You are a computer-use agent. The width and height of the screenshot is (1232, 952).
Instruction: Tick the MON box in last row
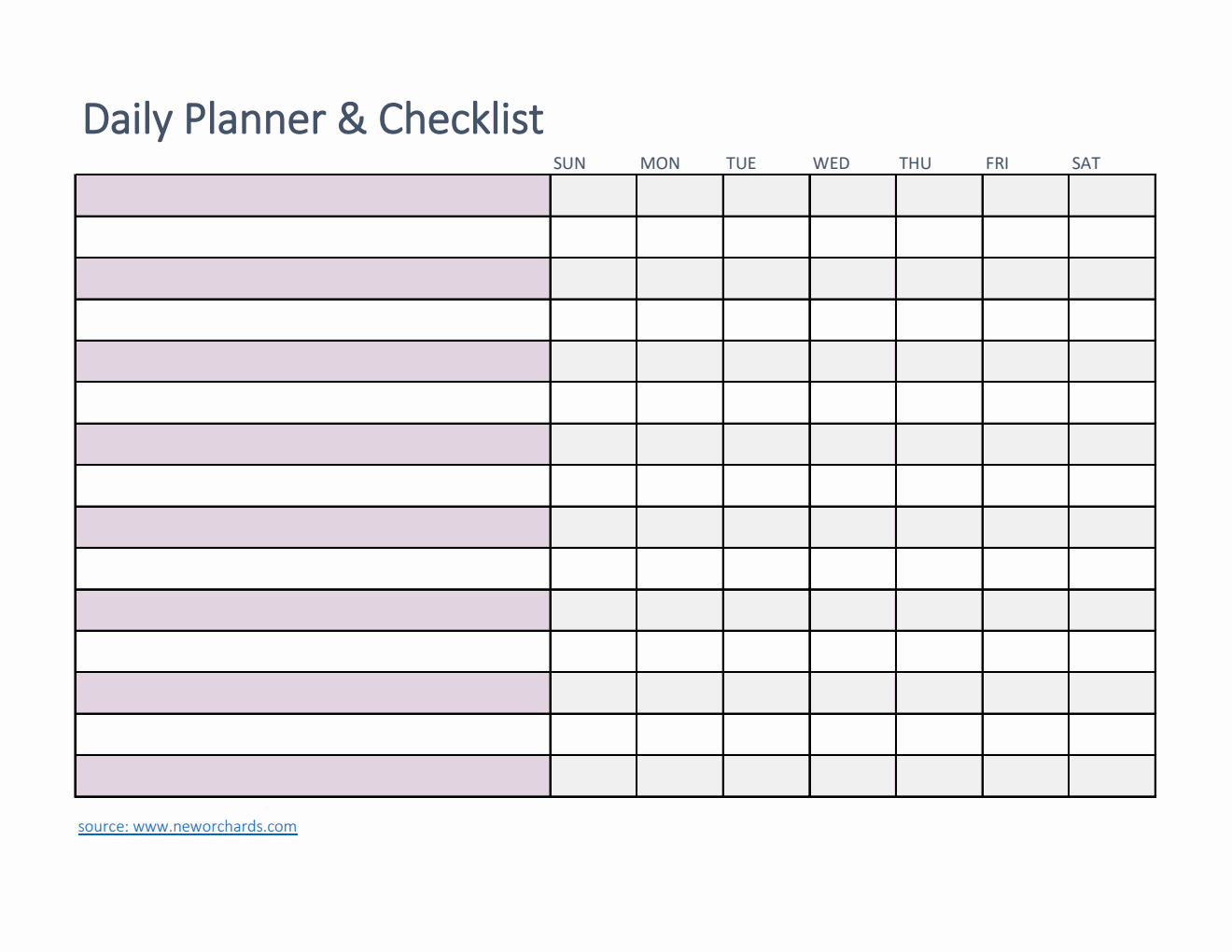coord(679,776)
